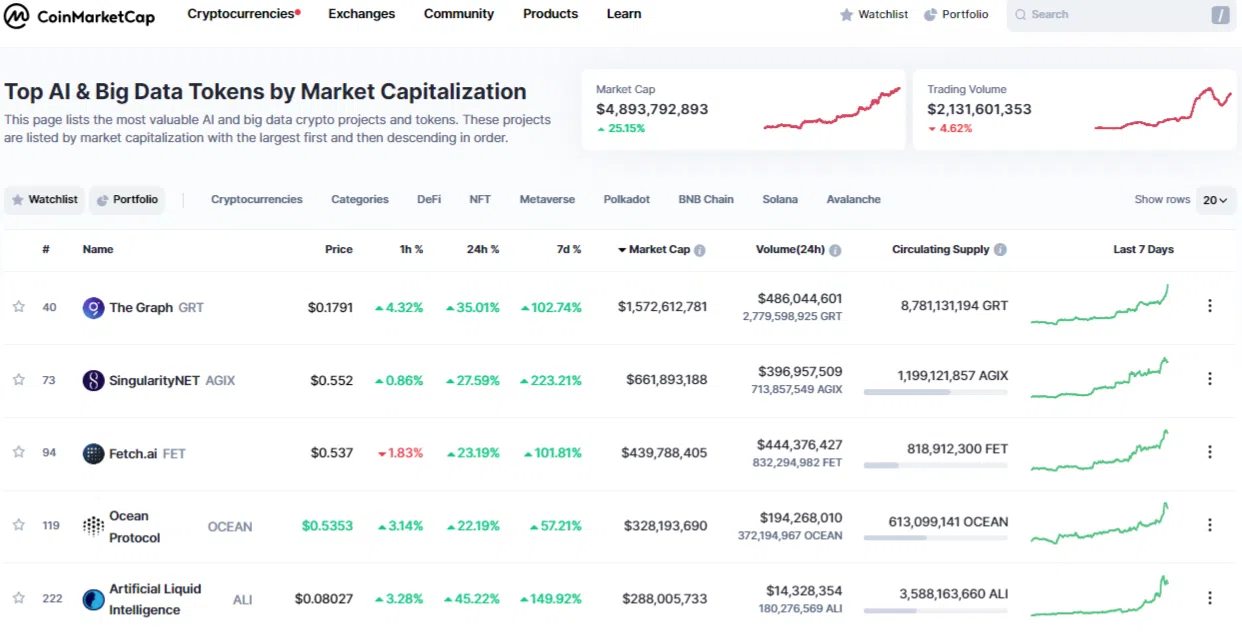Open the three-dot menu for The Graph
Image resolution: width=1242 pixels, height=634 pixels.
(x=1210, y=306)
